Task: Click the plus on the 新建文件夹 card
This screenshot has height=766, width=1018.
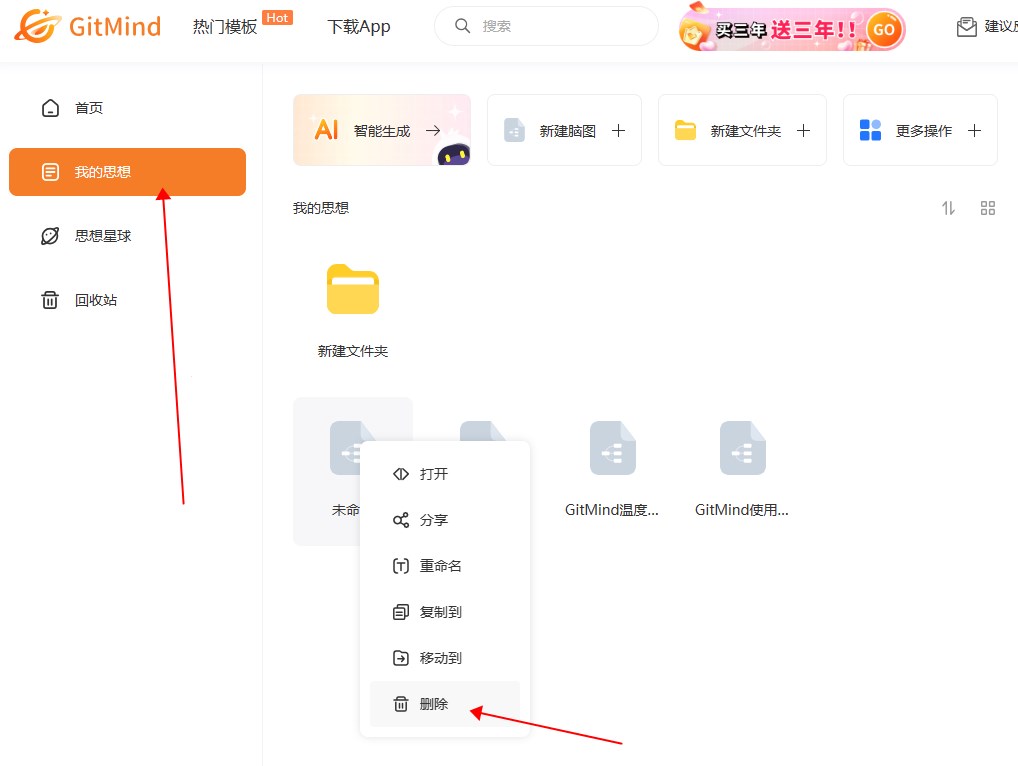Action: [x=803, y=131]
